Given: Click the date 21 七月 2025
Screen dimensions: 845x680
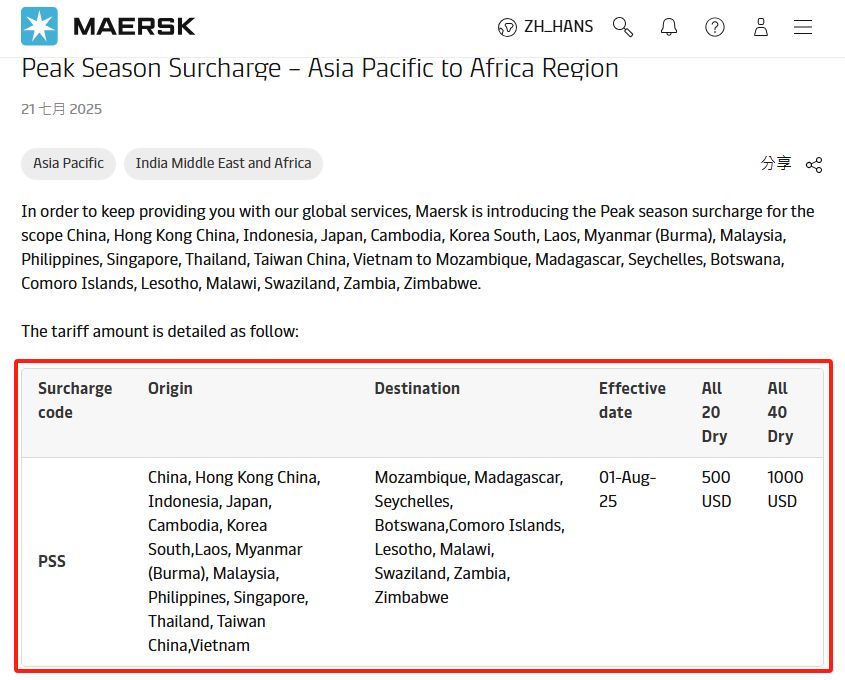Looking at the screenshot, I should (x=61, y=109).
